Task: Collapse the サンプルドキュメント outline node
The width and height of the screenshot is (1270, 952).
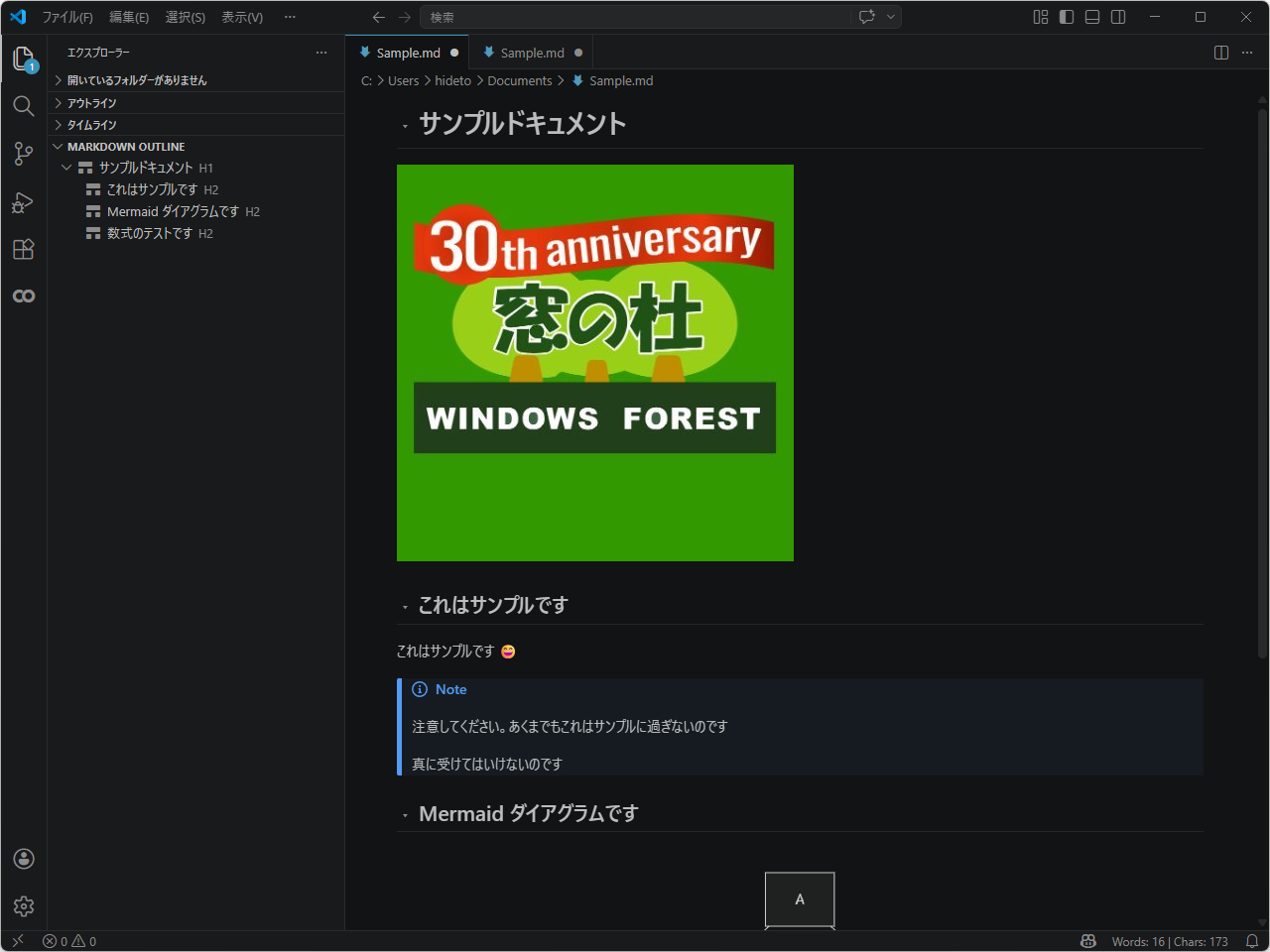Action: (x=65, y=167)
